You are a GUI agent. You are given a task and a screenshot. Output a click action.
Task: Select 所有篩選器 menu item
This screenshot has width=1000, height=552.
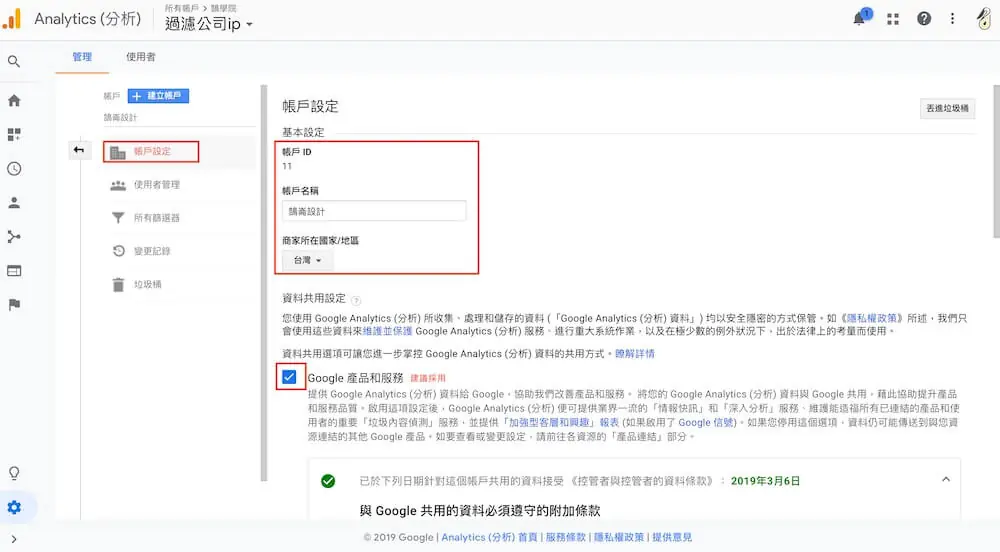pyautogui.click(x=156, y=218)
